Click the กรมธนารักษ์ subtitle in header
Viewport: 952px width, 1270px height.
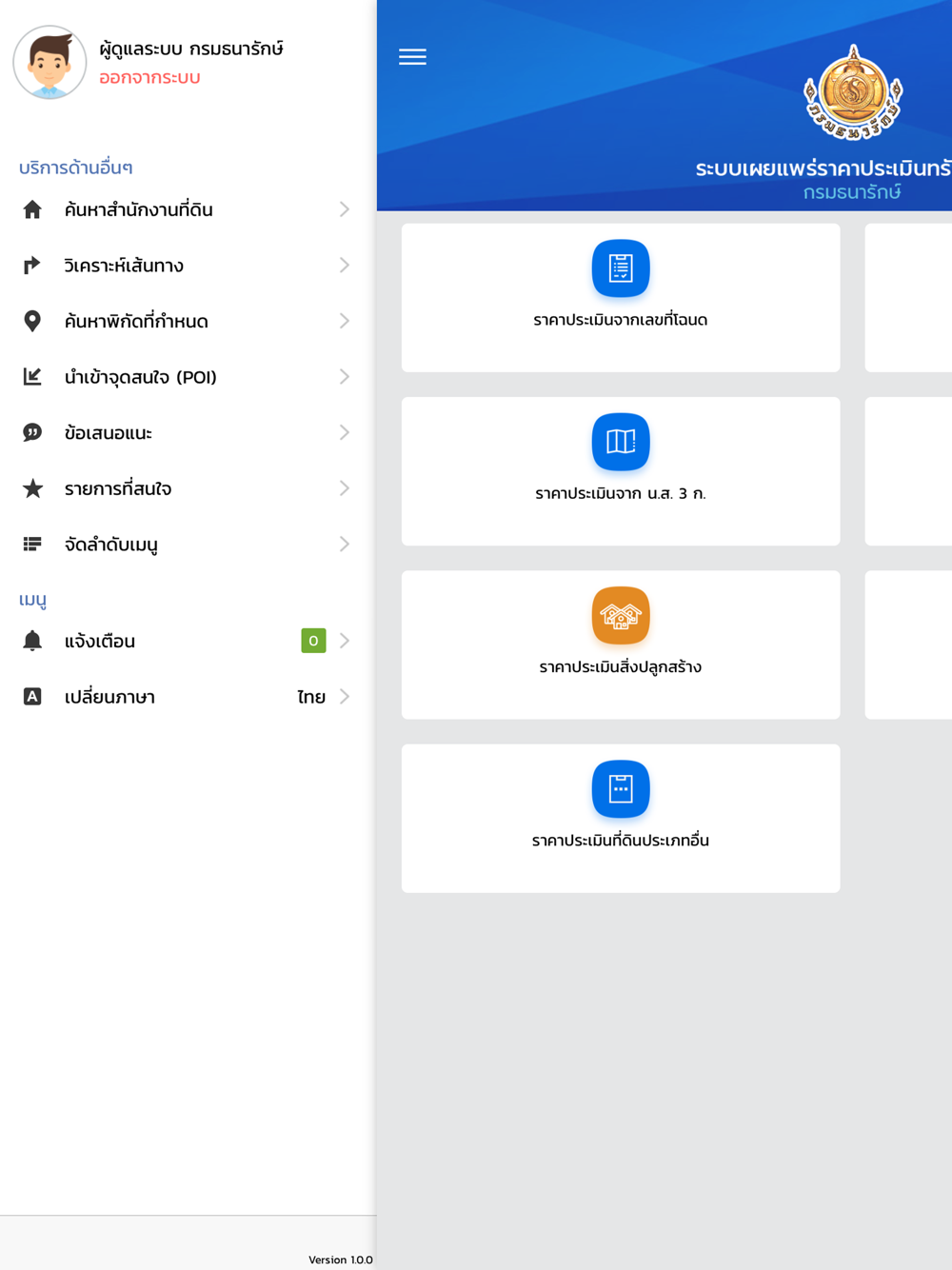852,193
